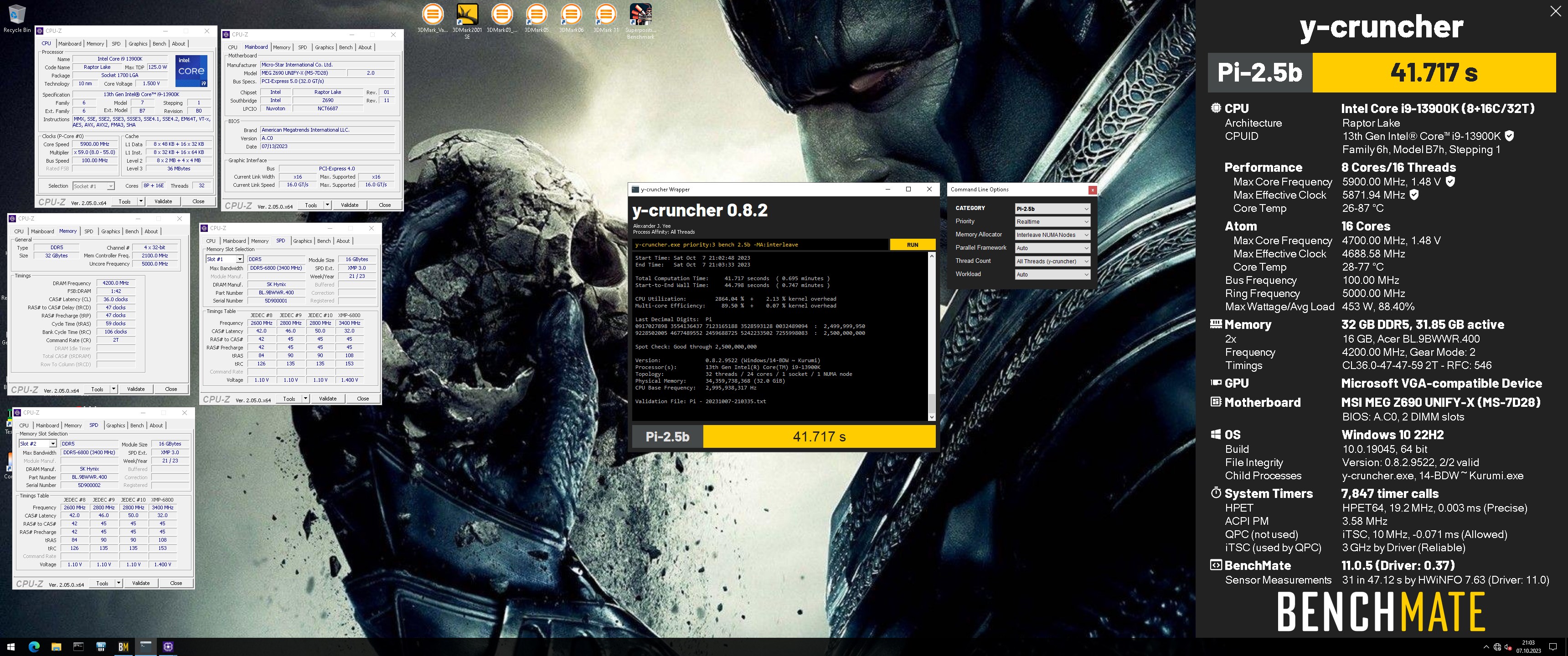Open the Thread Count dropdown

[1052, 261]
